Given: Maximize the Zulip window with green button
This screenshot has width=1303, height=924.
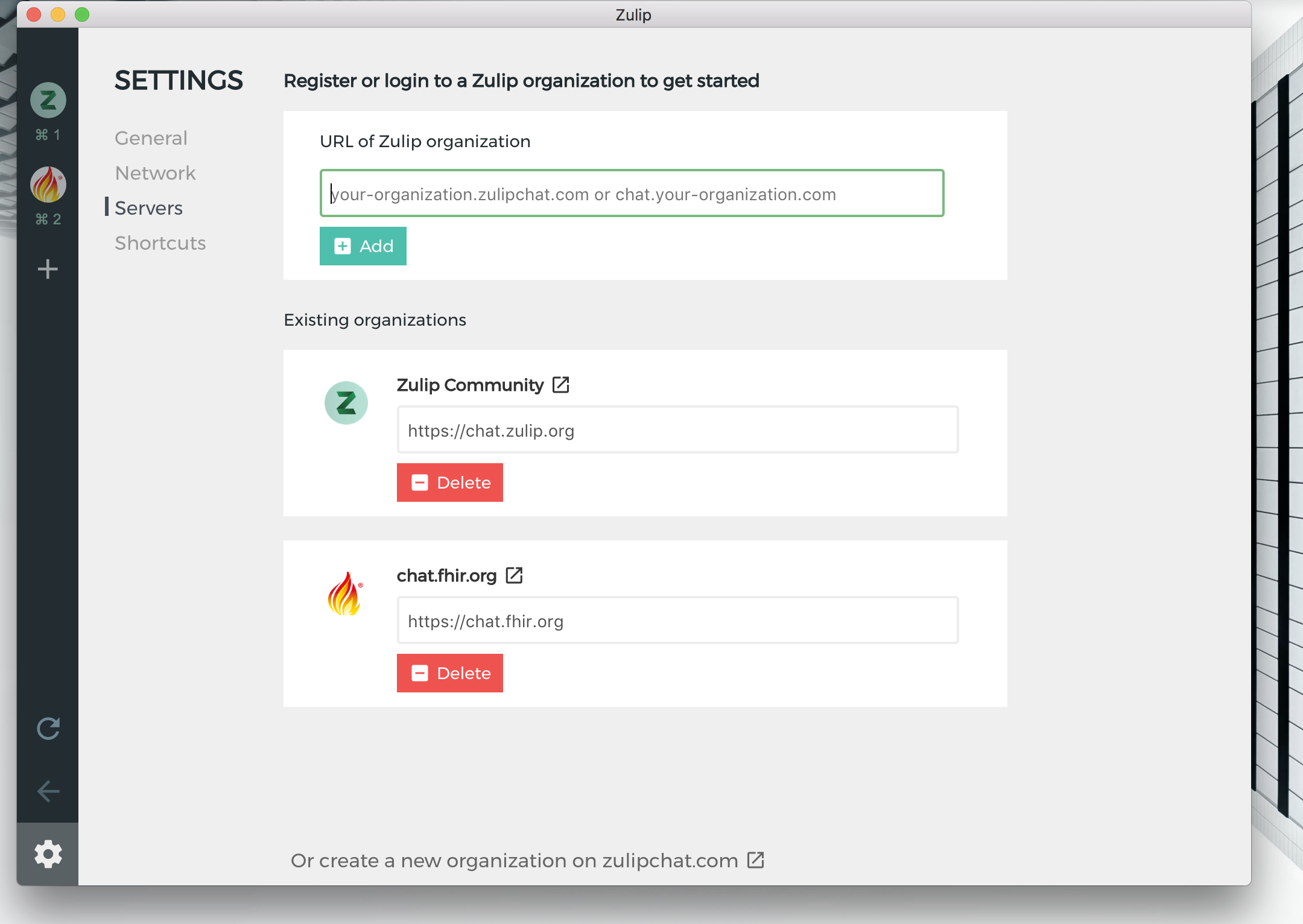Looking at the screenshot, I should click(x=82, y=14).
